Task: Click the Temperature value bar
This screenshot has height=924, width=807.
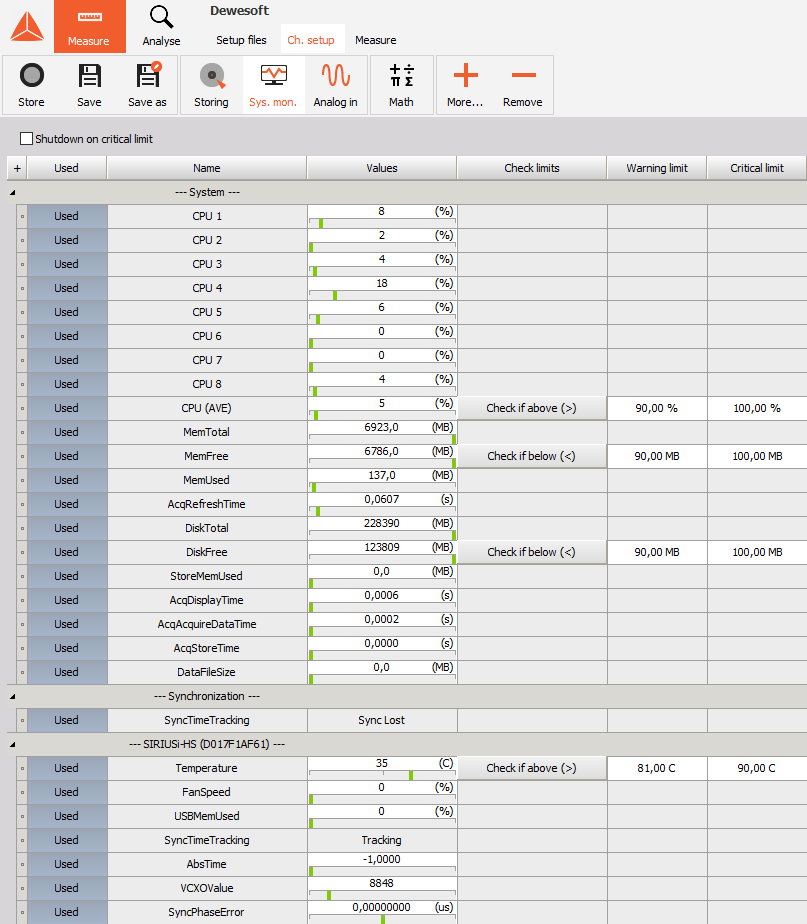Action: coord(382,768)
